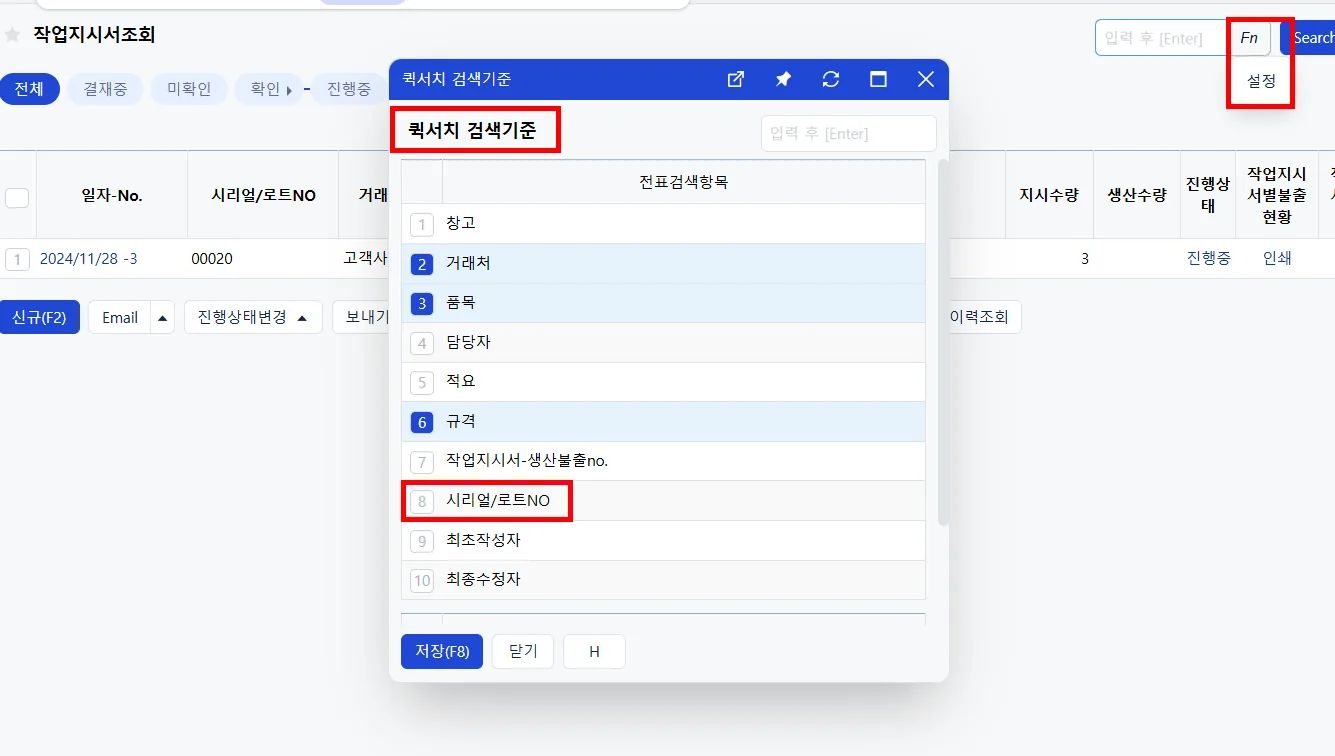The height and width of the screenshot is (756, 1335).
Task: Uncheck item 2 거래처
Action: pyautogui.click(x=422, y=264)
